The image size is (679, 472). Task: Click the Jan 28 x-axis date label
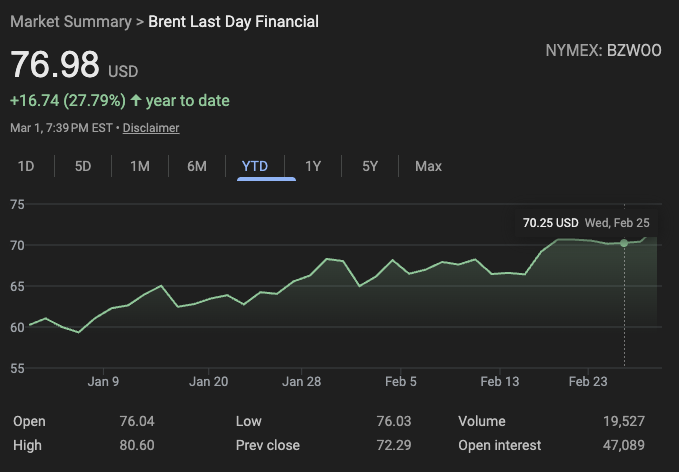click(x=301, y=381)
